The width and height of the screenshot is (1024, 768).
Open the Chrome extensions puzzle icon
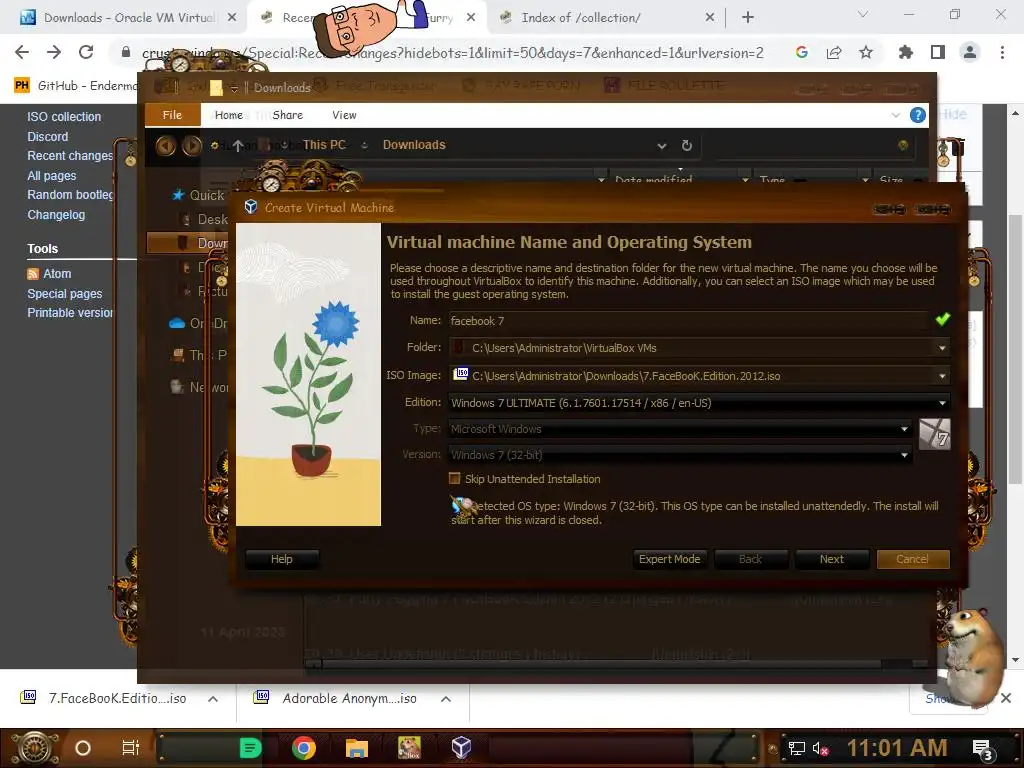click(x=905, y=52)
